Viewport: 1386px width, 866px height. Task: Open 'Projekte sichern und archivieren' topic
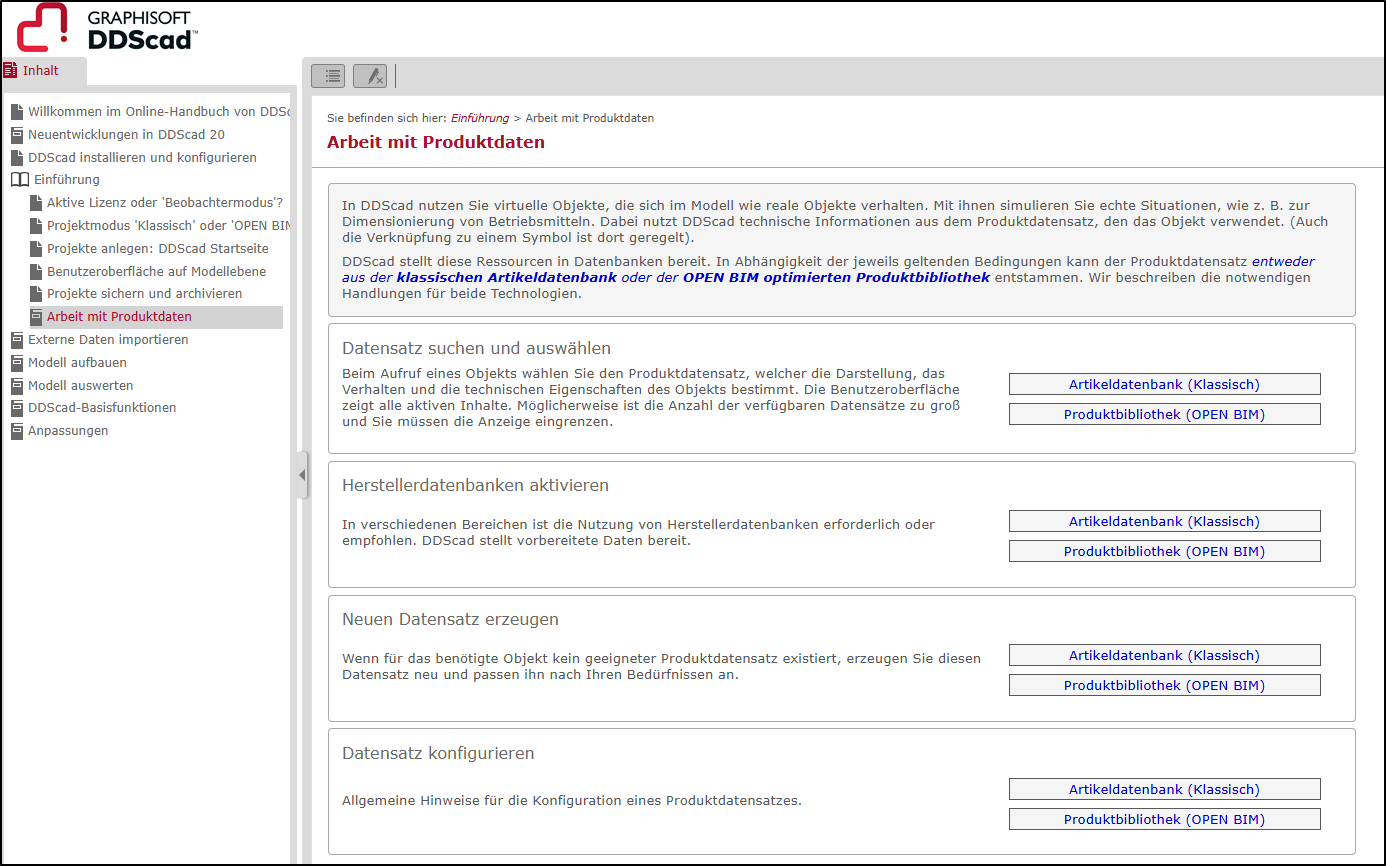coord(136,294)
